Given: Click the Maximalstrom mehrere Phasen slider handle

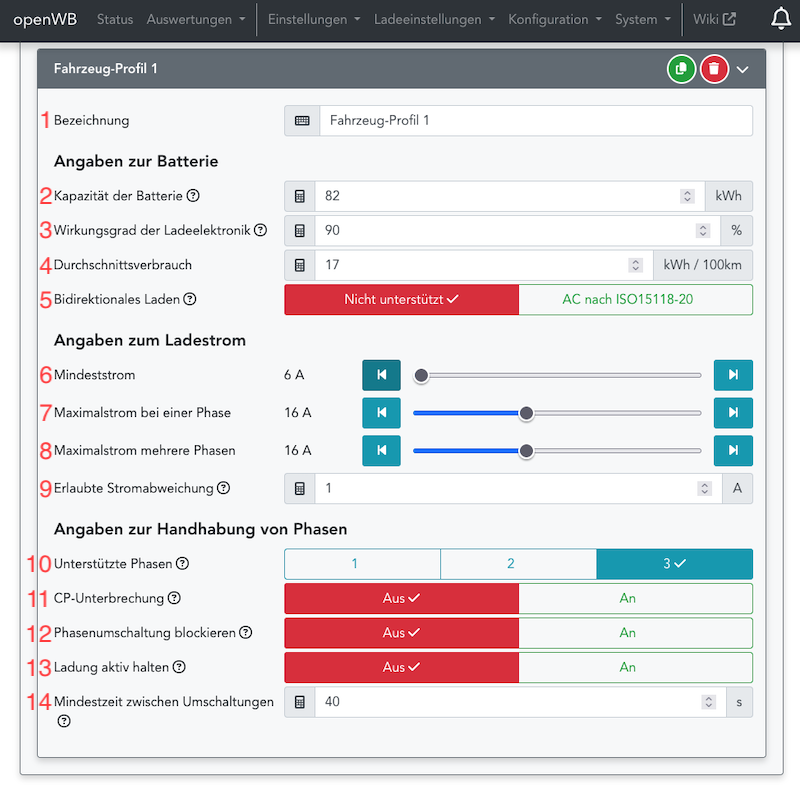Looking at the screenshot, I should (526, 451).
